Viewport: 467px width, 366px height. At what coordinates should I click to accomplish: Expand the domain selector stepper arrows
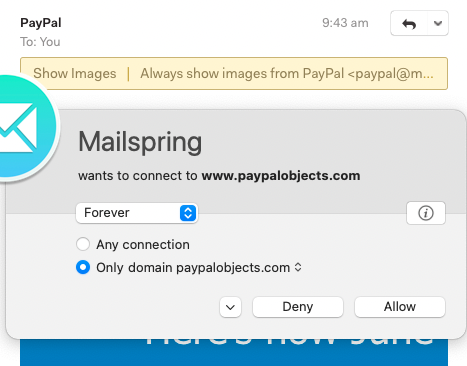tap(298, 267)
